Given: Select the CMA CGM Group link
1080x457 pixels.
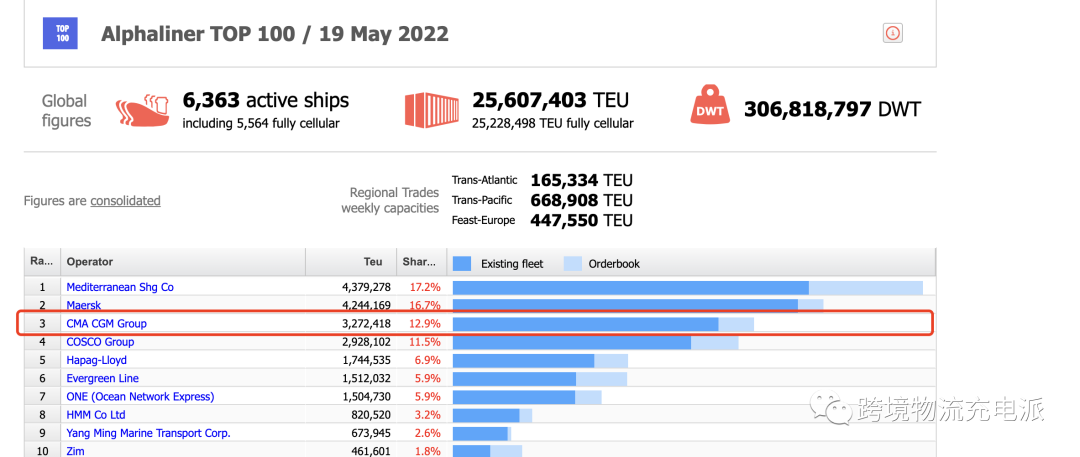Looking at the screenshot, I should 107,324.
